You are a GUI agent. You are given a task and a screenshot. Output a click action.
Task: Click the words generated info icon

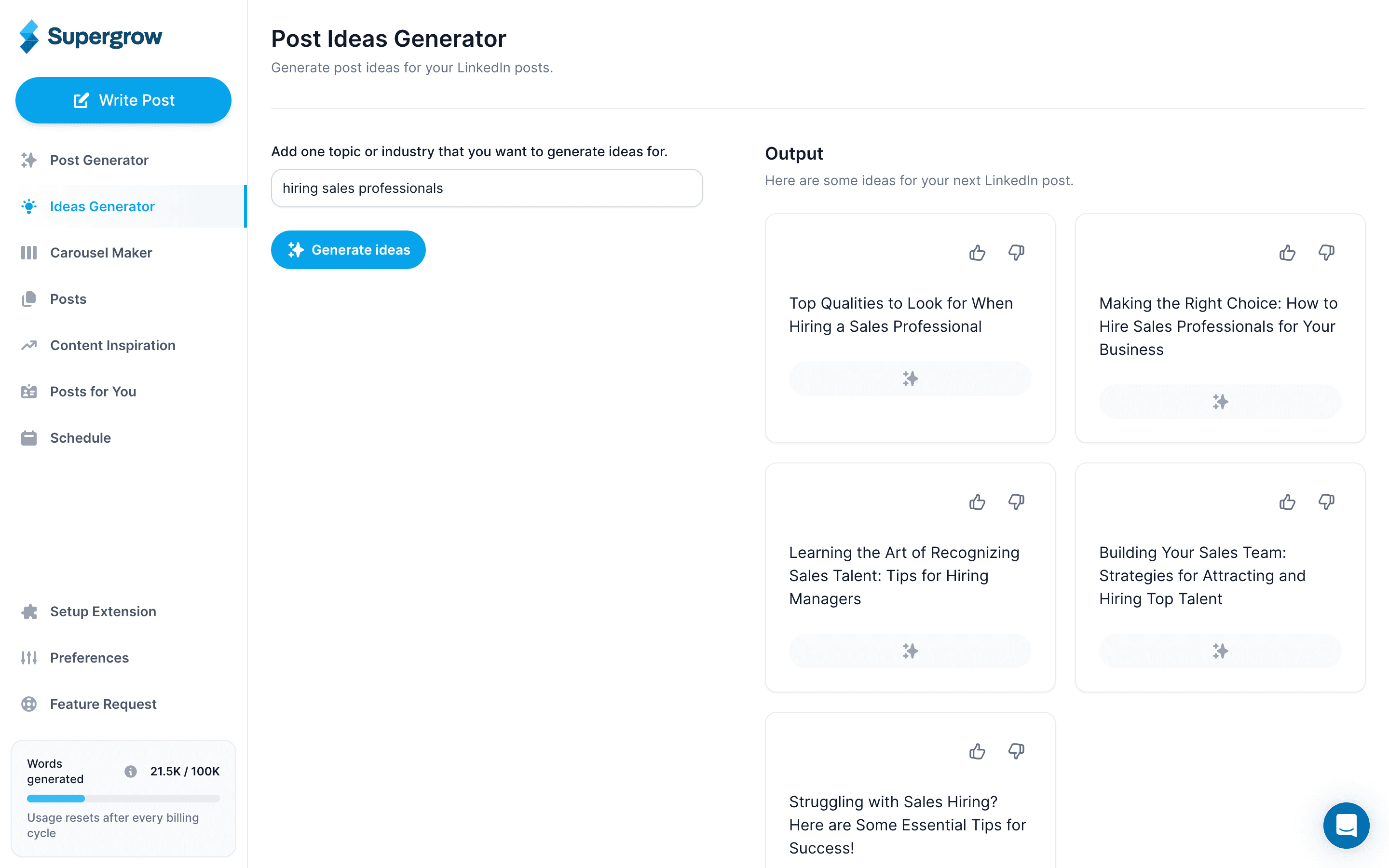pos(130,771)
